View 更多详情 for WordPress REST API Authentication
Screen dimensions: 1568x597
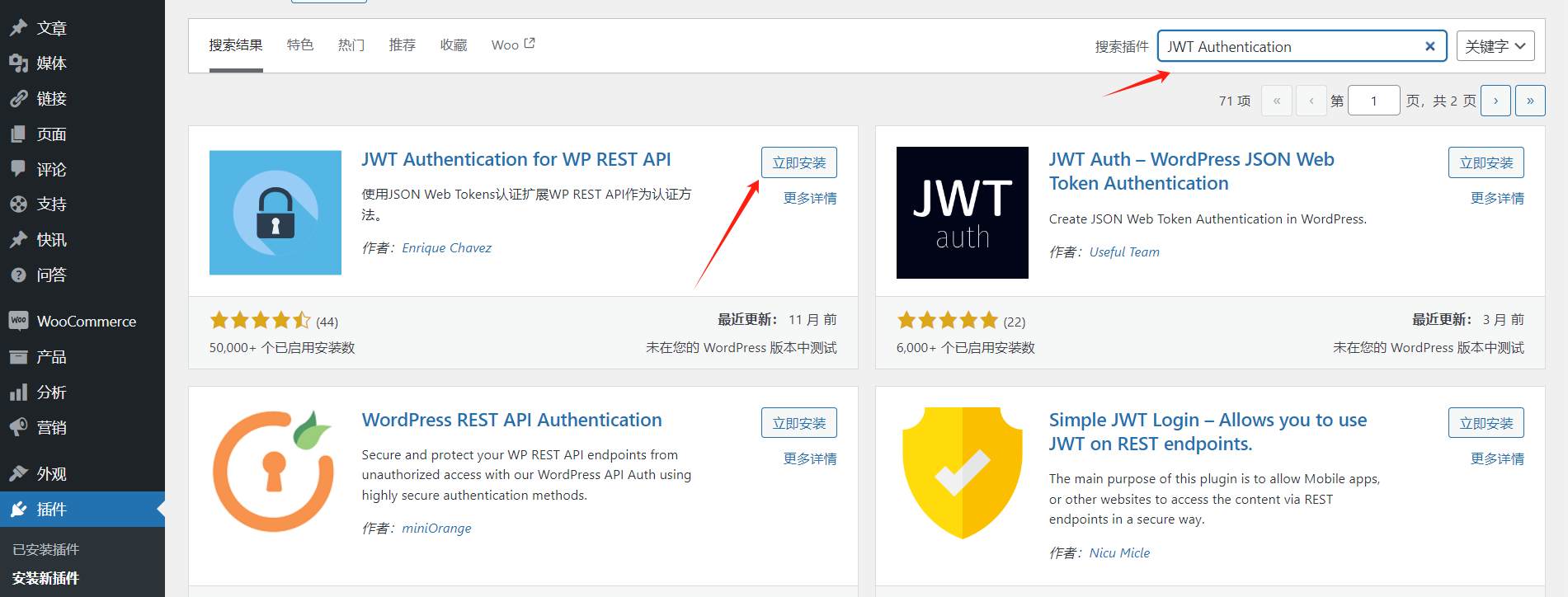click(x=810, y=458)
